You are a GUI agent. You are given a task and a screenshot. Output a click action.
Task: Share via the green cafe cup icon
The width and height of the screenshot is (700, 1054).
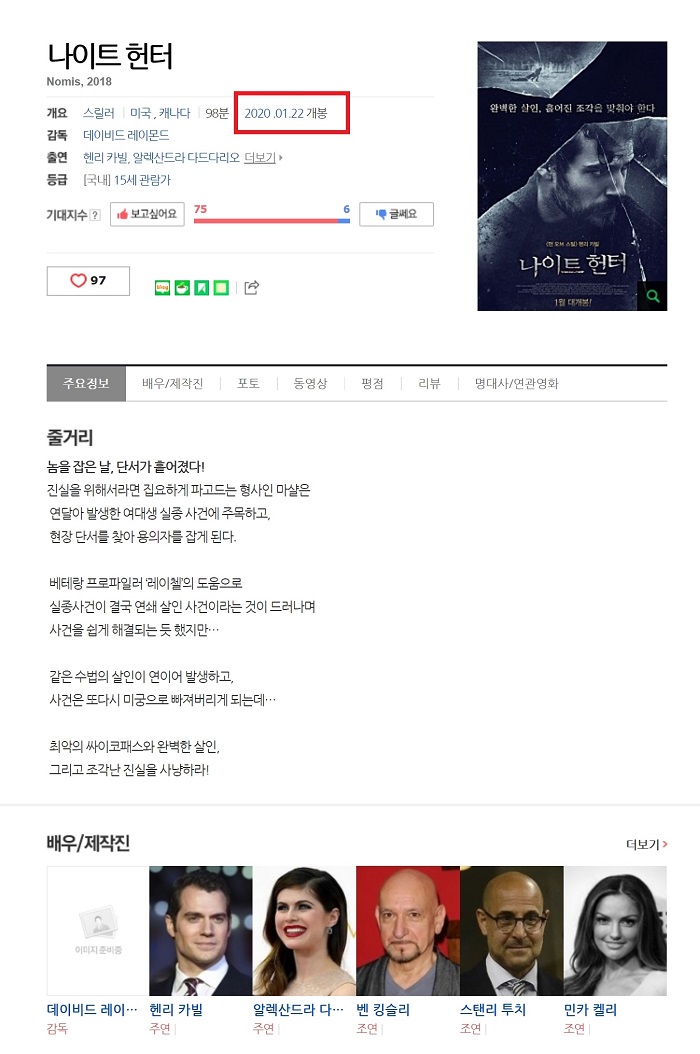182,288
